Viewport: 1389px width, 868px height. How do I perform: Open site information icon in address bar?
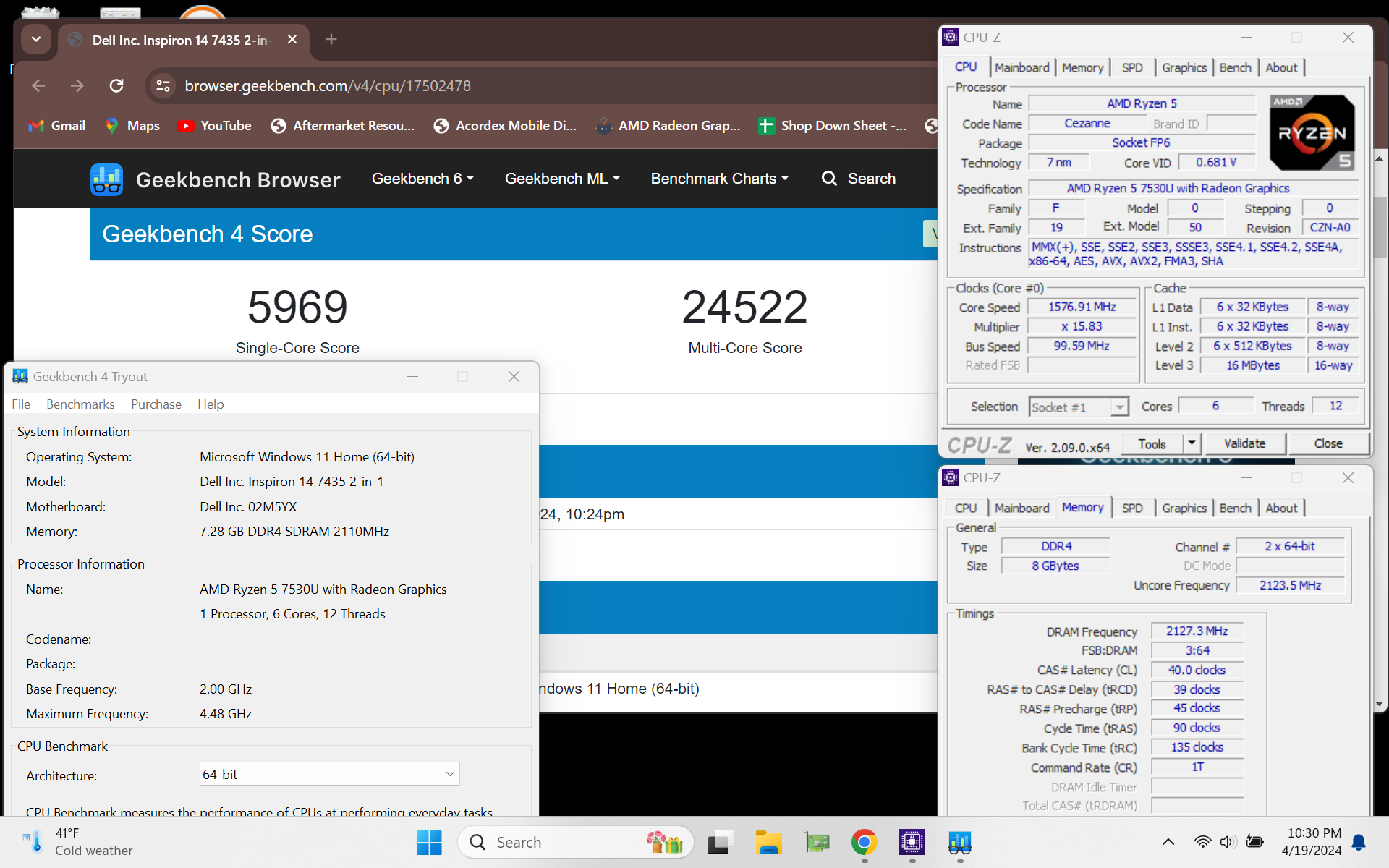[x=163, y=86]
